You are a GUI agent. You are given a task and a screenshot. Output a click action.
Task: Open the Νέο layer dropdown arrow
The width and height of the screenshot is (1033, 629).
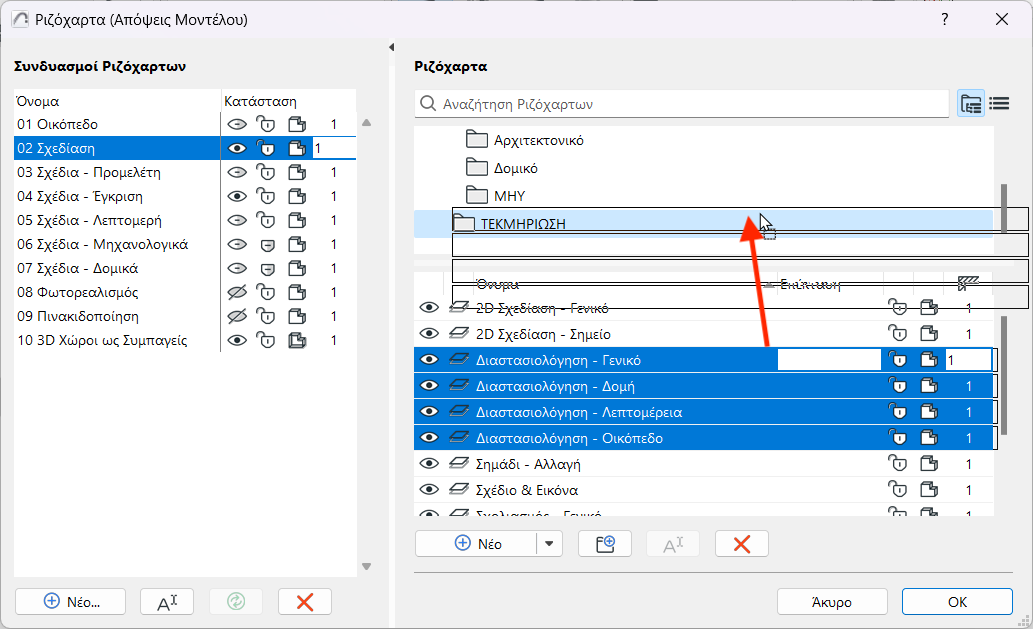click(550, 544)
